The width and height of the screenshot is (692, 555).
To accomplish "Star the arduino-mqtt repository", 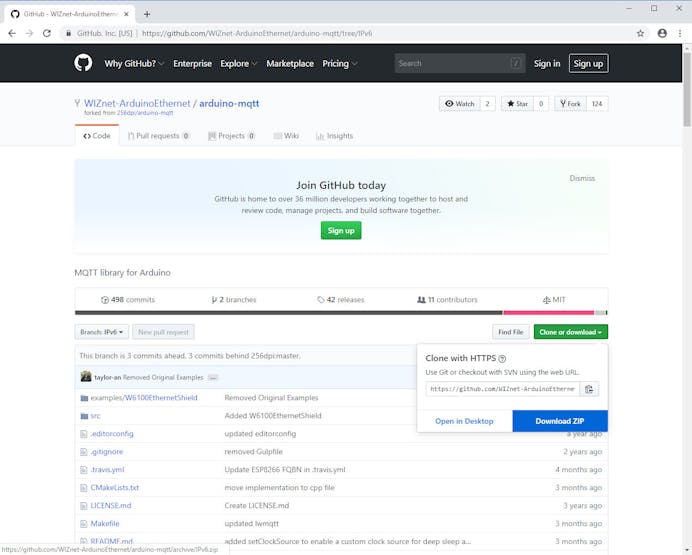I will click(517, 104).
